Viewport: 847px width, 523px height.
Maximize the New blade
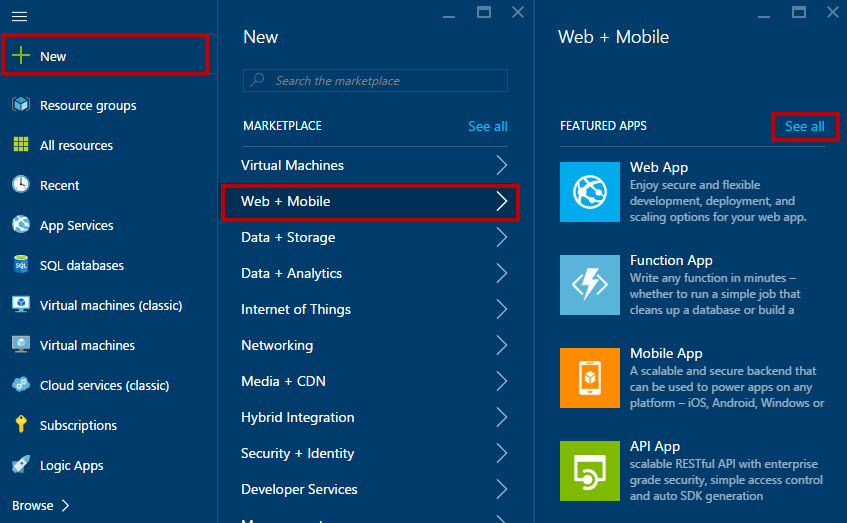pyautogui.click(x=484, y=12)
